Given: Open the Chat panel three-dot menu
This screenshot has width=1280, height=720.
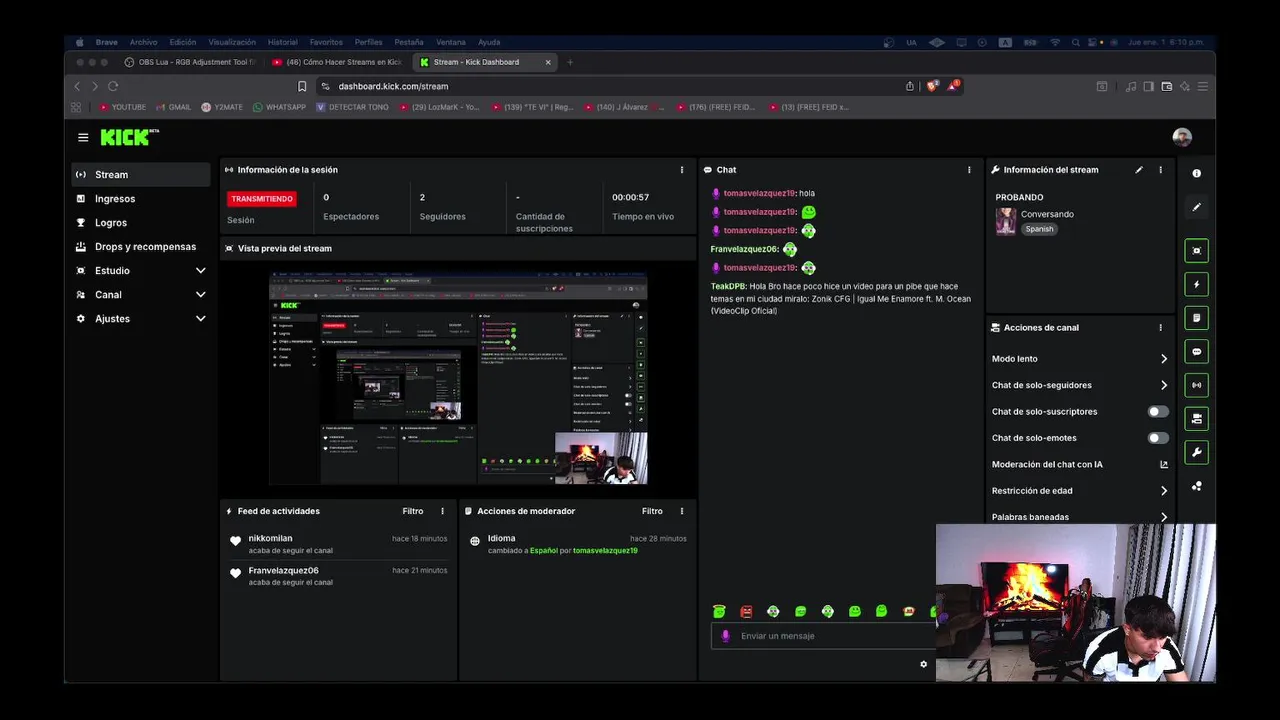Looking at the screenshot, I should click(x=969, y=170).
